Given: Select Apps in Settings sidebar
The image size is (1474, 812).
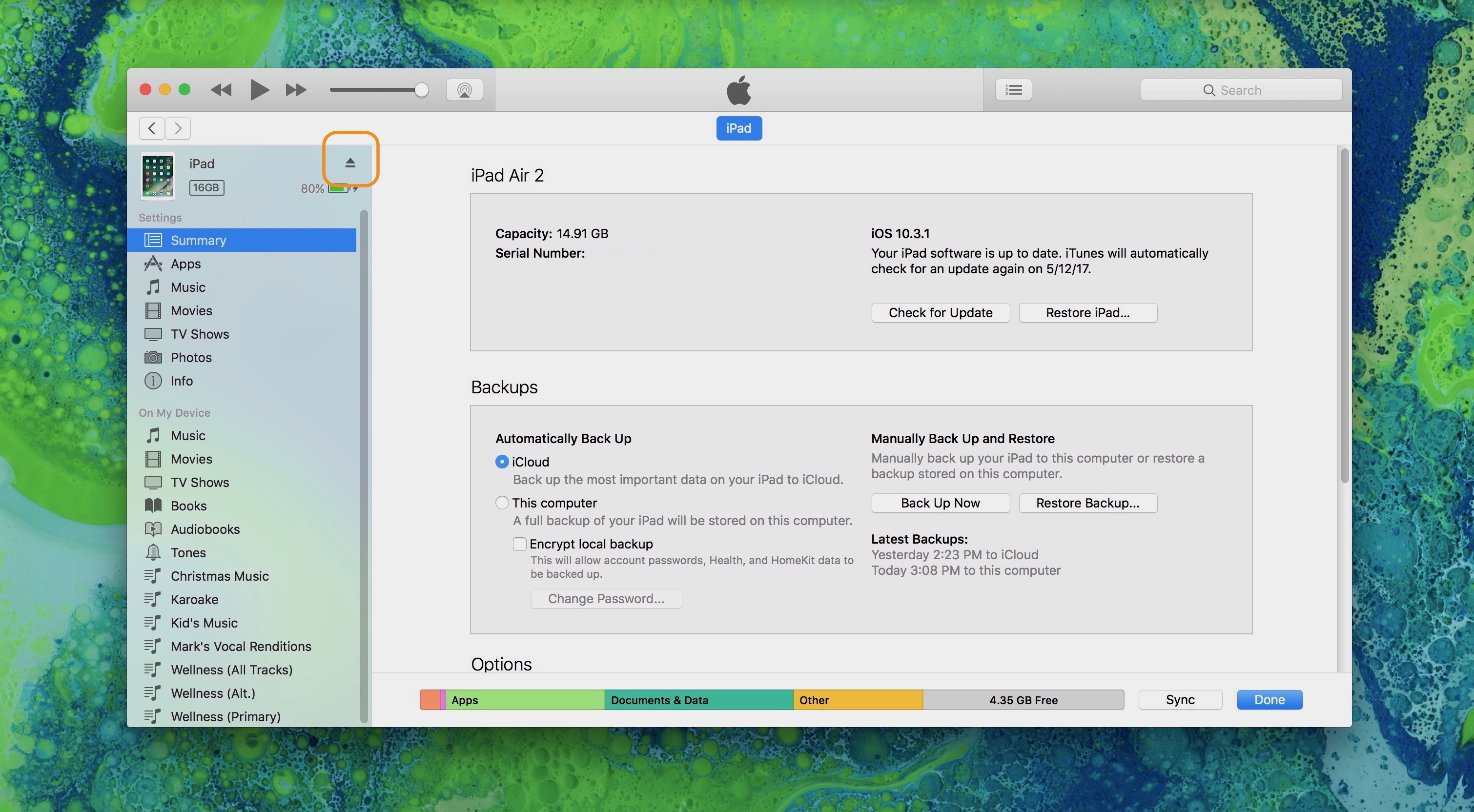Looking at the screenshot, I should (x=185, y=264).
